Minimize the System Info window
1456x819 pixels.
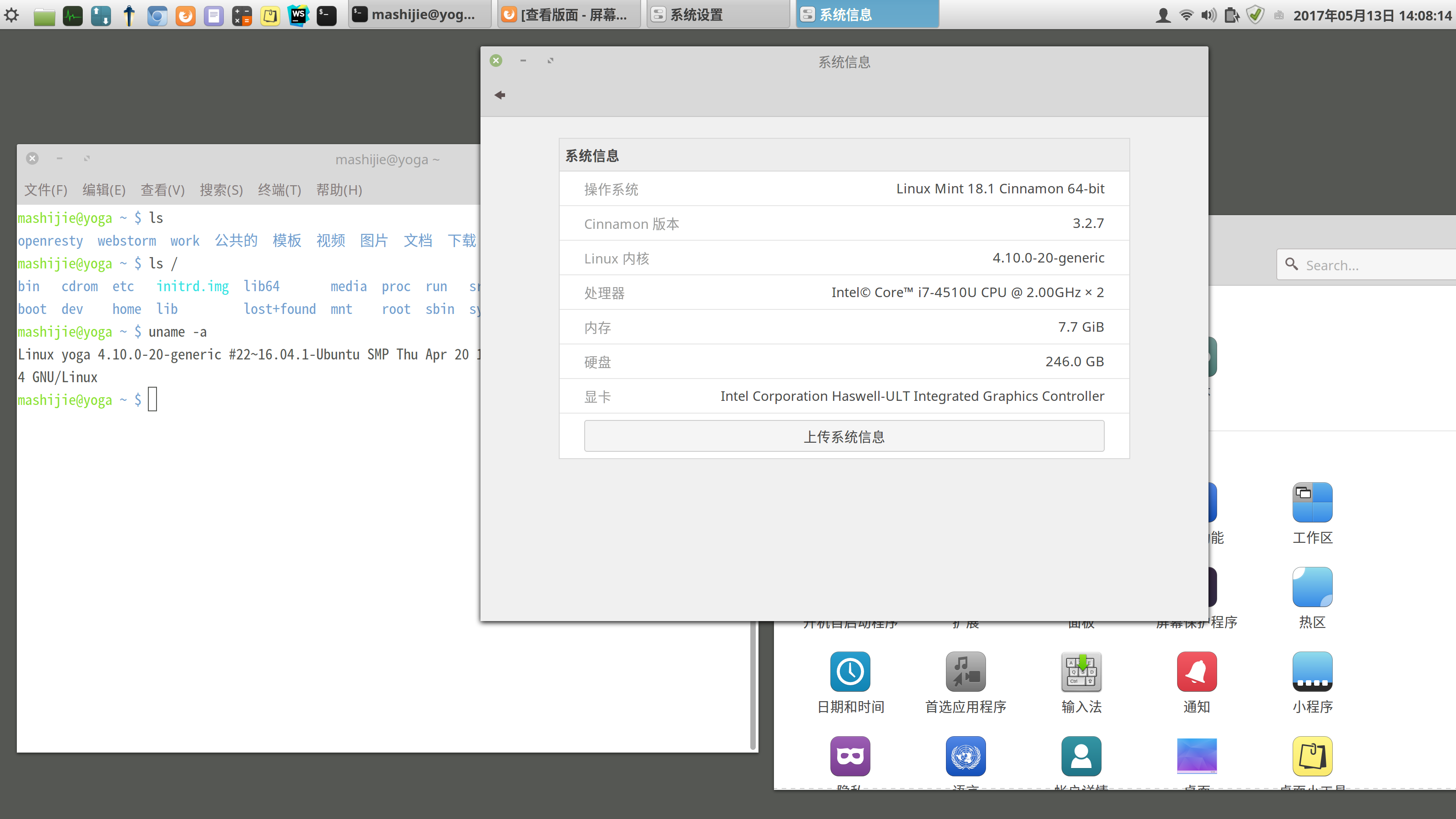click(523, 61)
